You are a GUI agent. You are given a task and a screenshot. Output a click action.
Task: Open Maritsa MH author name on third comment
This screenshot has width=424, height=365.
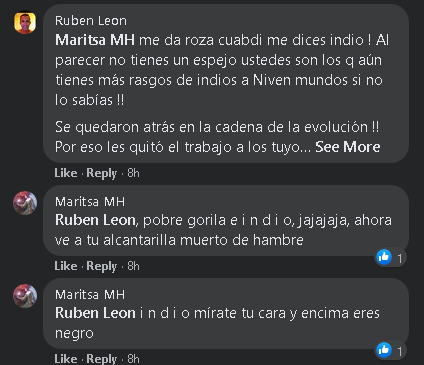pyautogui.click(x=90, y=295)
